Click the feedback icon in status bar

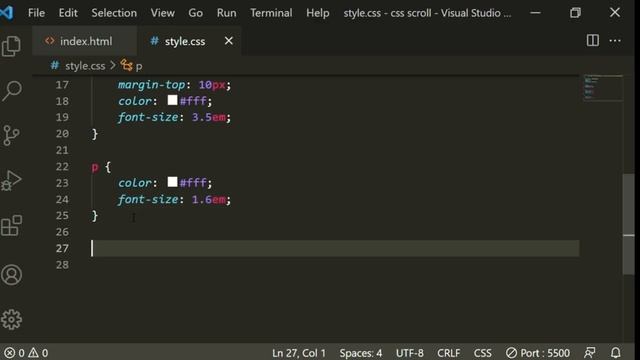(590, 352)
